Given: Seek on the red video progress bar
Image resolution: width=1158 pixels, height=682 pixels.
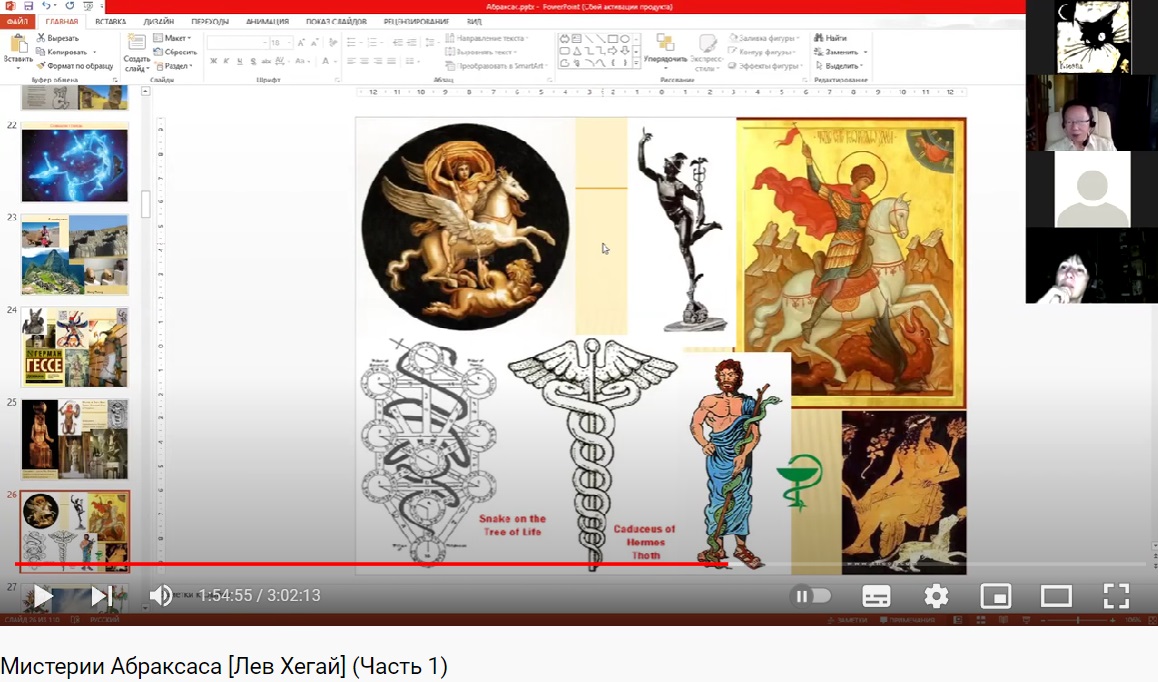Looking at the screenshot, I should coord(580,564).
